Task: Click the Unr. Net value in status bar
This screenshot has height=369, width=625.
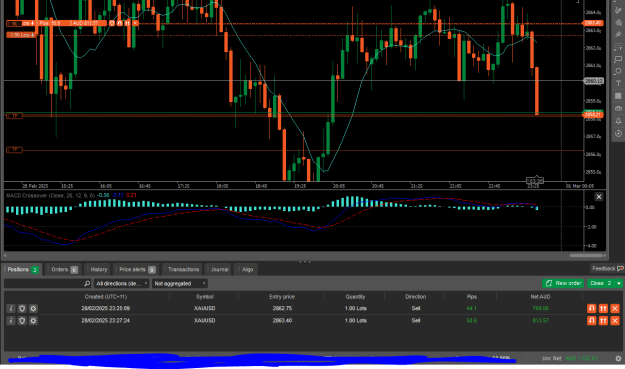Action: (x=582, y=359)
